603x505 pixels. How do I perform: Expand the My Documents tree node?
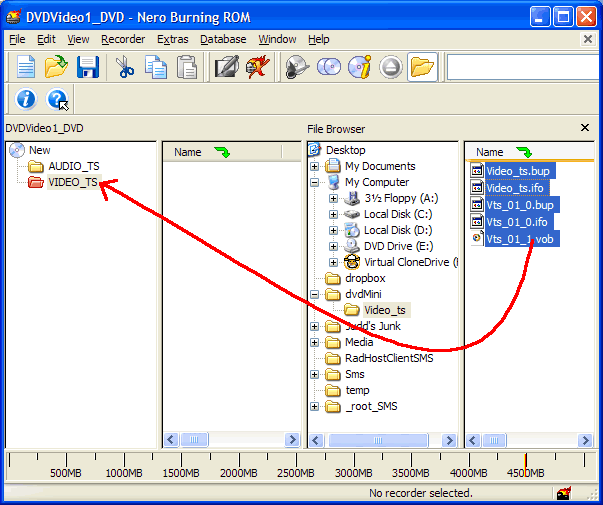tap(314, 166)
